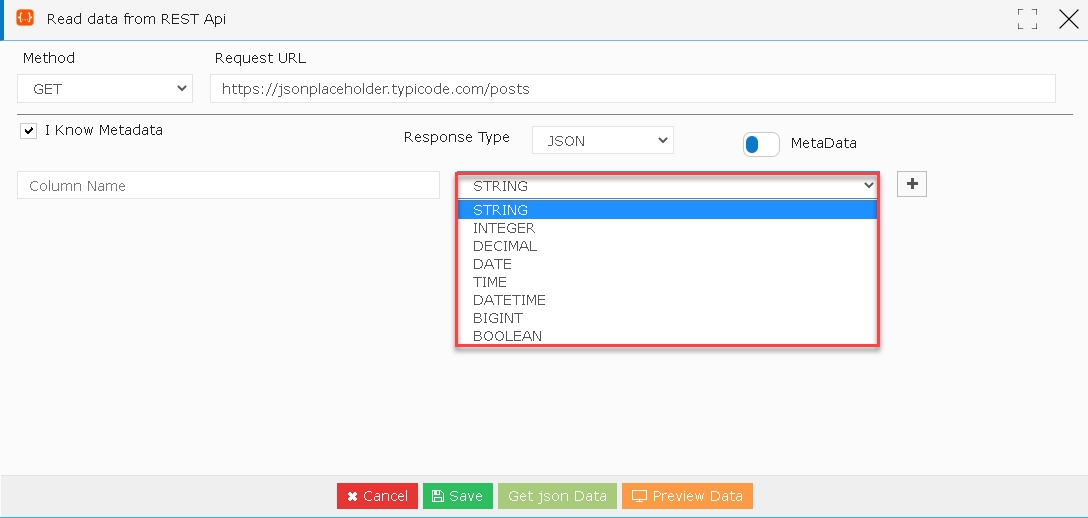The width and height of the screenshot is (1088, 518).
Task: Pick DATE from the data type options
Action: (668, 264)
